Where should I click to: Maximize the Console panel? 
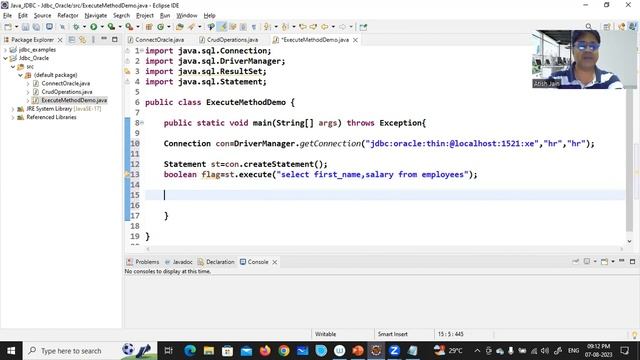[x=632, y=261]
